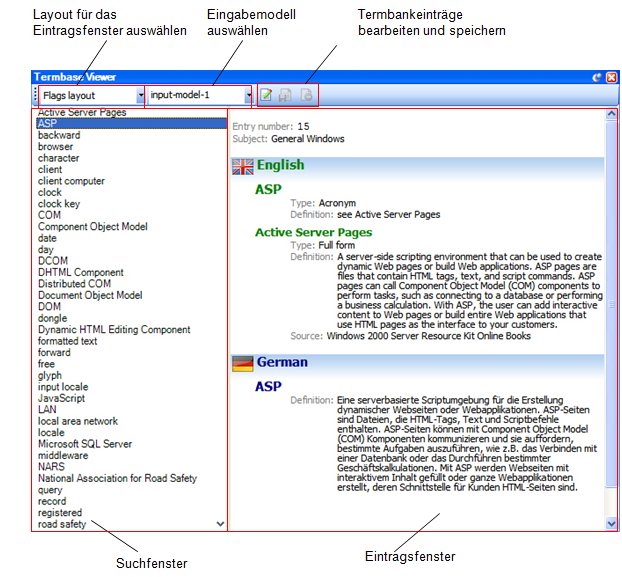622x577 pixels.
Task: Select 'dongle' in the term list
Action: click(52, 318)
